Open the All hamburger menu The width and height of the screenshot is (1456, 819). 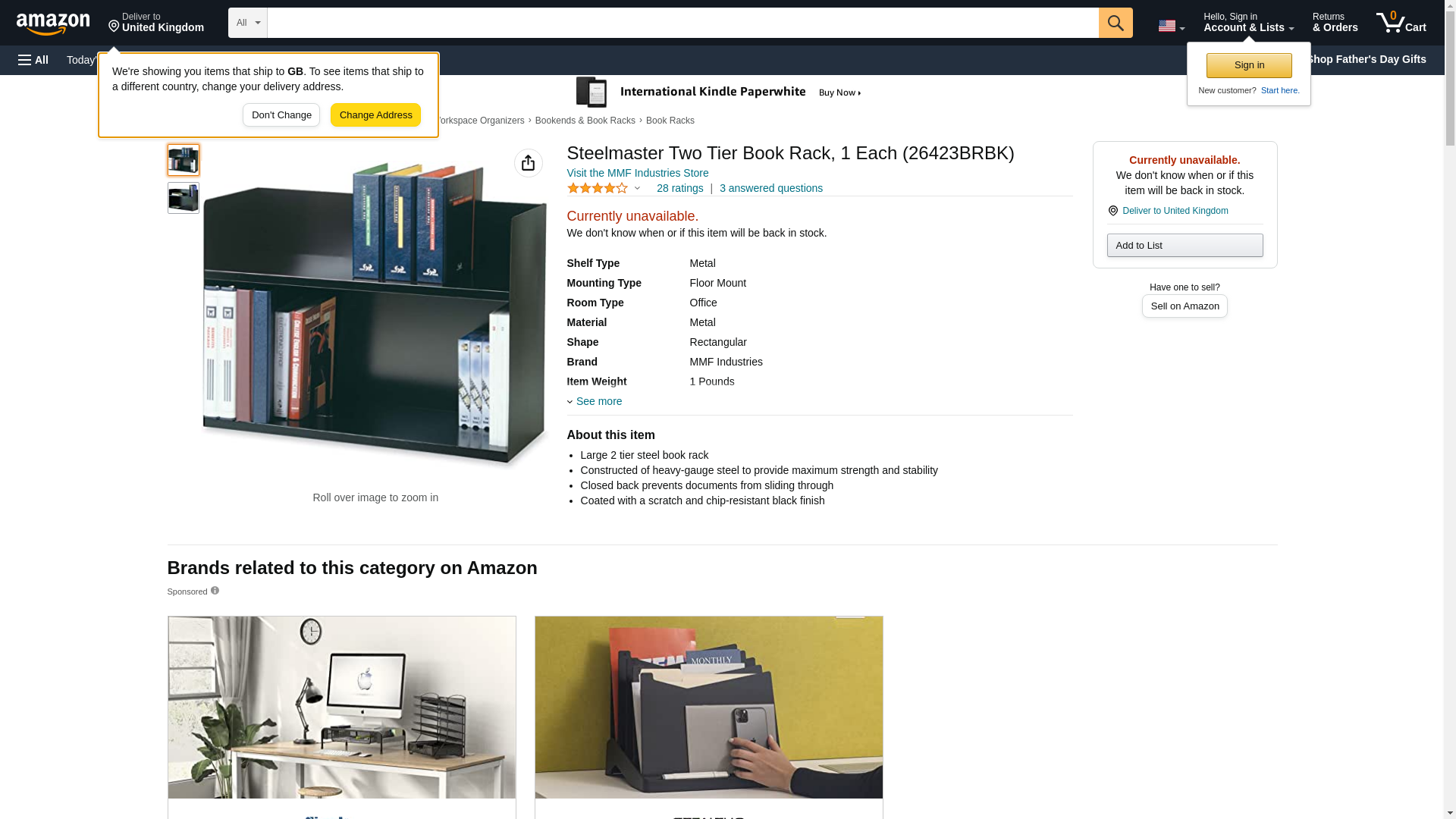33,60
